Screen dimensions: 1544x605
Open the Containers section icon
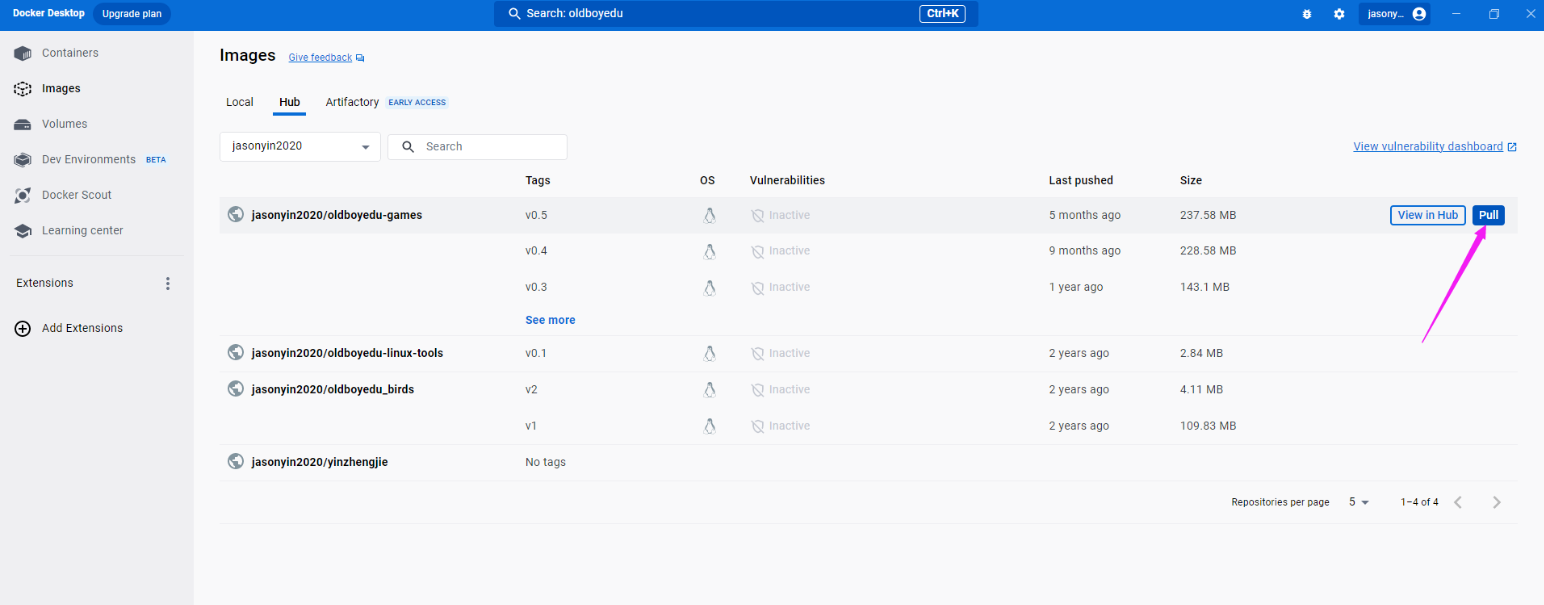23,53
